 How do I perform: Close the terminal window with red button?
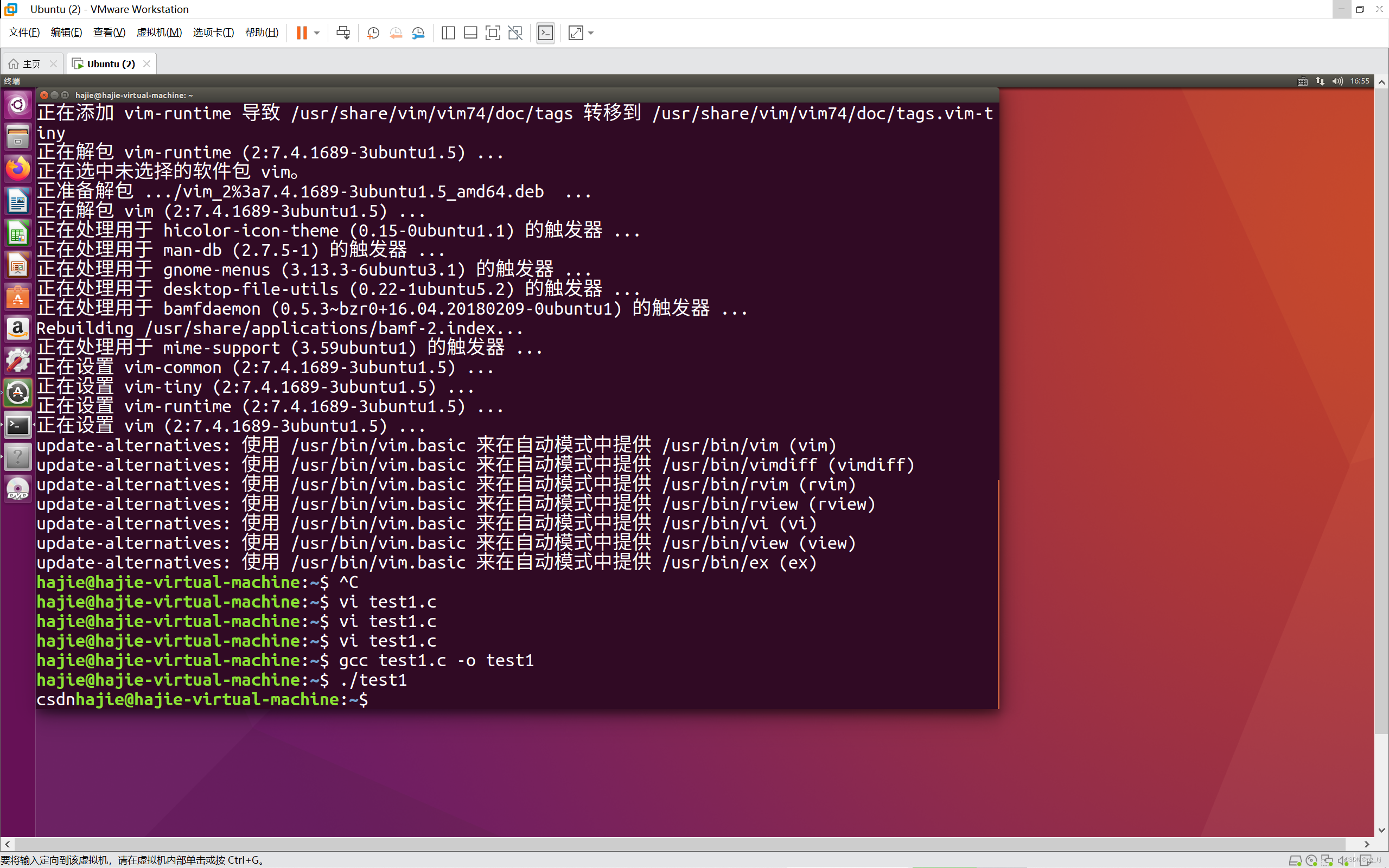[x=44, y=95]
